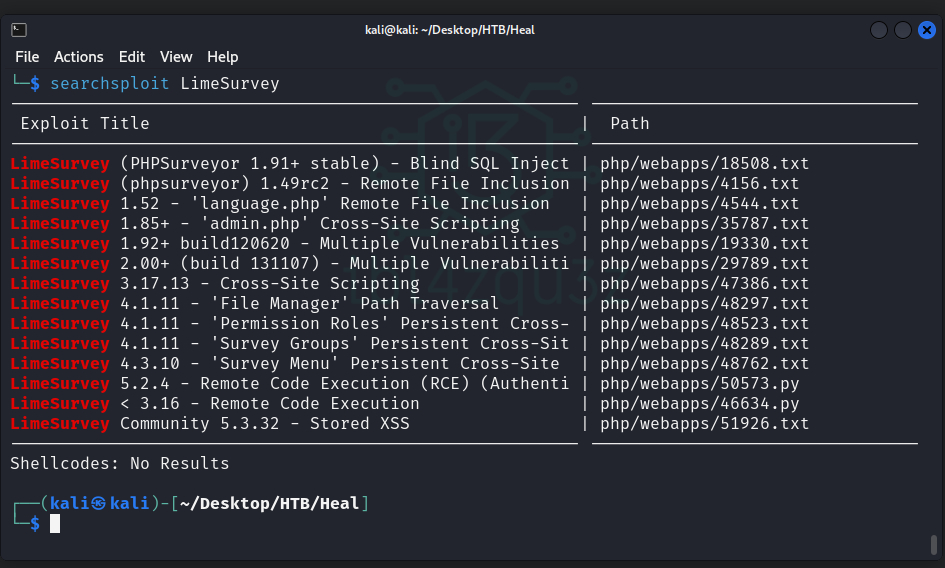Open the View menu
Screen dimensions: 945x568
(x=176, y=57)
